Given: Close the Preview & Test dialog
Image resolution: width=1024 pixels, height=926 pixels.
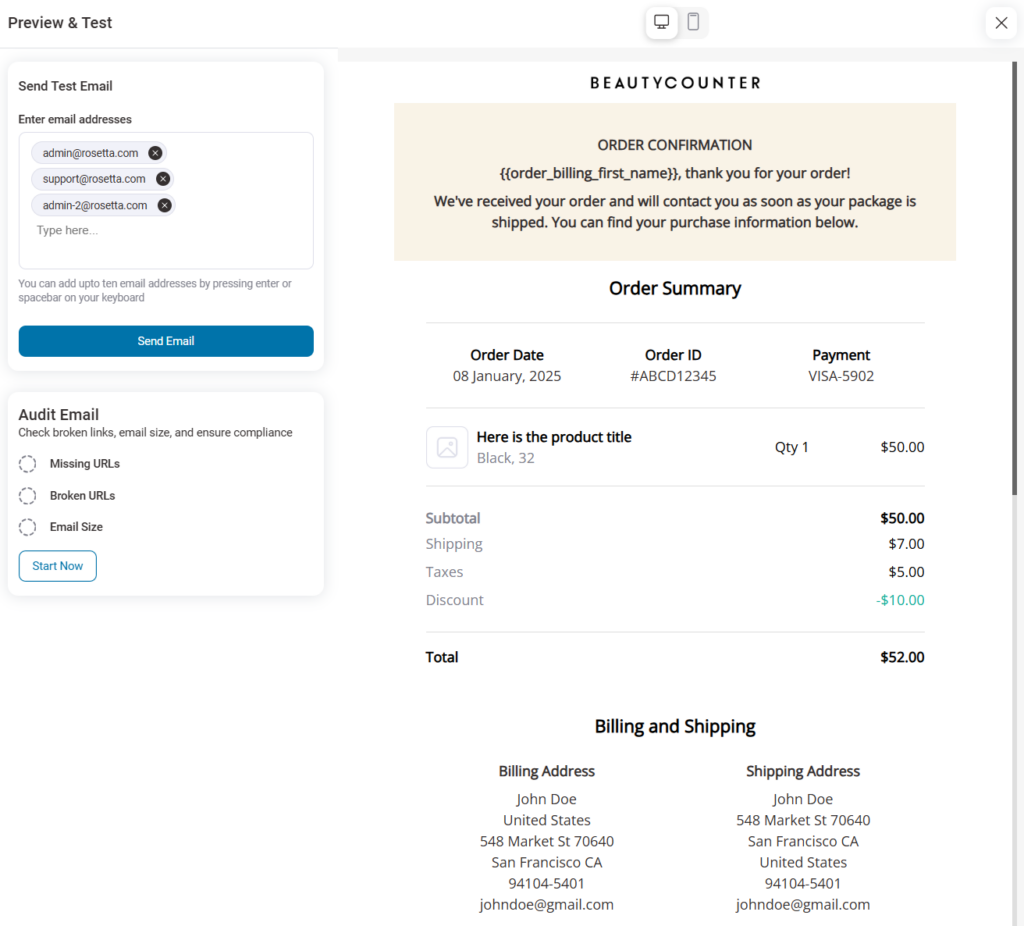Looking at the screenshot, I should (1001, 22).
